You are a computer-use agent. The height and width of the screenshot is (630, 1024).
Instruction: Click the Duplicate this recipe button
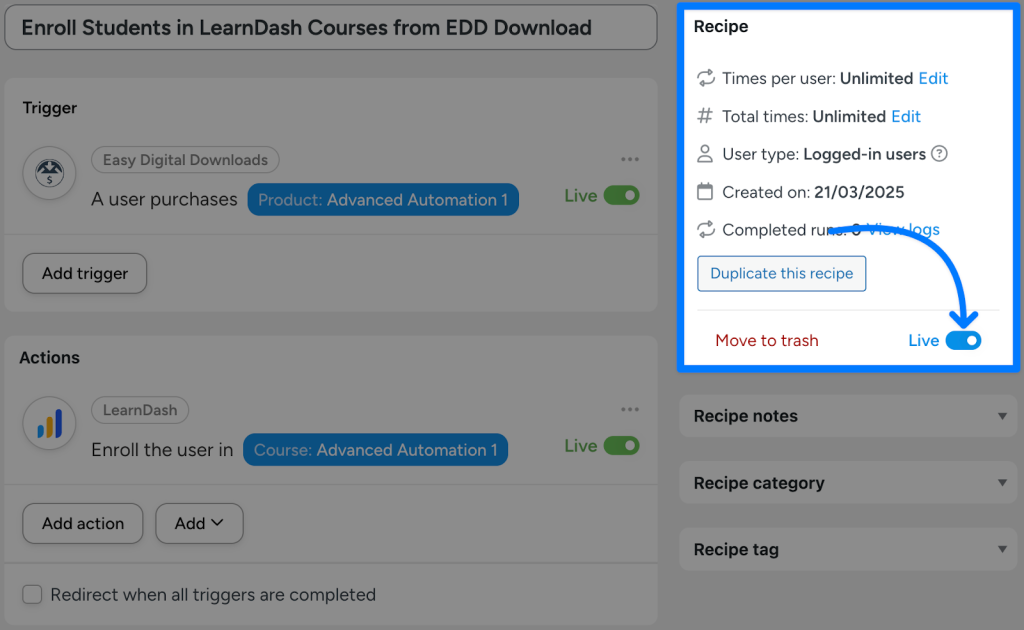click(x=781, y=273)
